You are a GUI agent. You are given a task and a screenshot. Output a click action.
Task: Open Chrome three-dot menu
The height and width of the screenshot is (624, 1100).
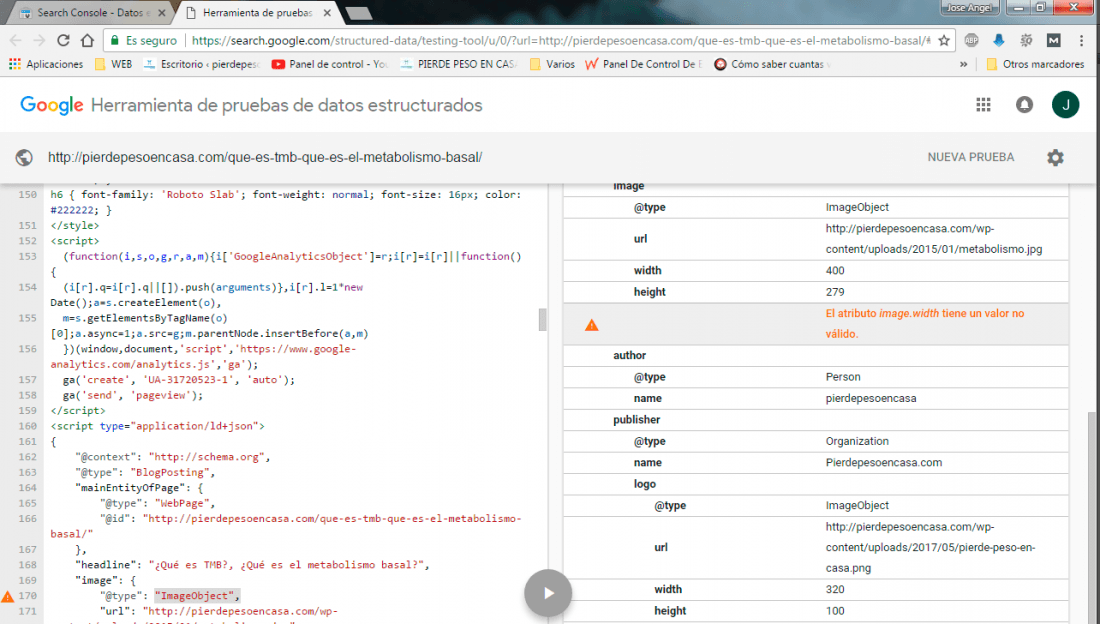[1082, 41]
